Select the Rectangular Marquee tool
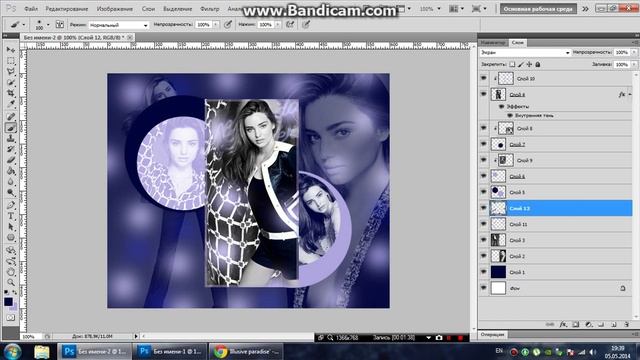 click(11, 61)
